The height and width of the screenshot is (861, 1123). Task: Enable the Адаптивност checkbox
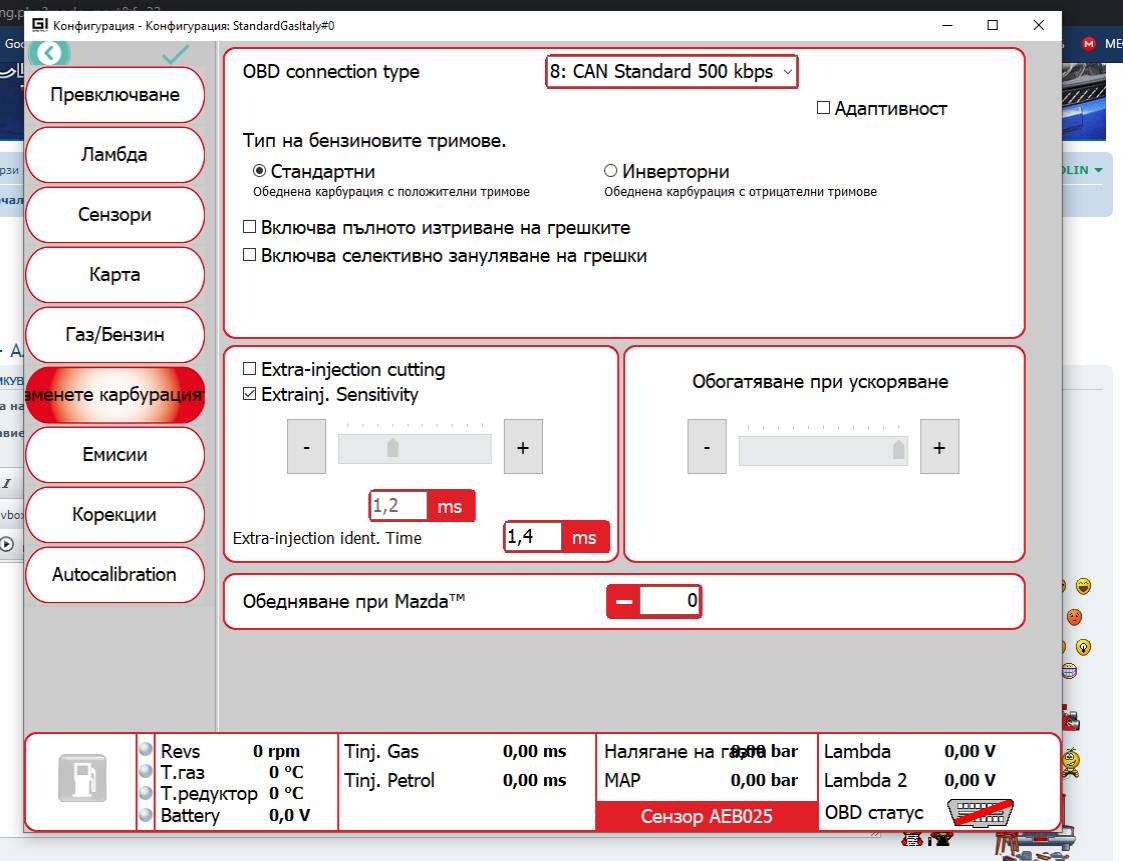pyautogui.click(x=824, y=108)
